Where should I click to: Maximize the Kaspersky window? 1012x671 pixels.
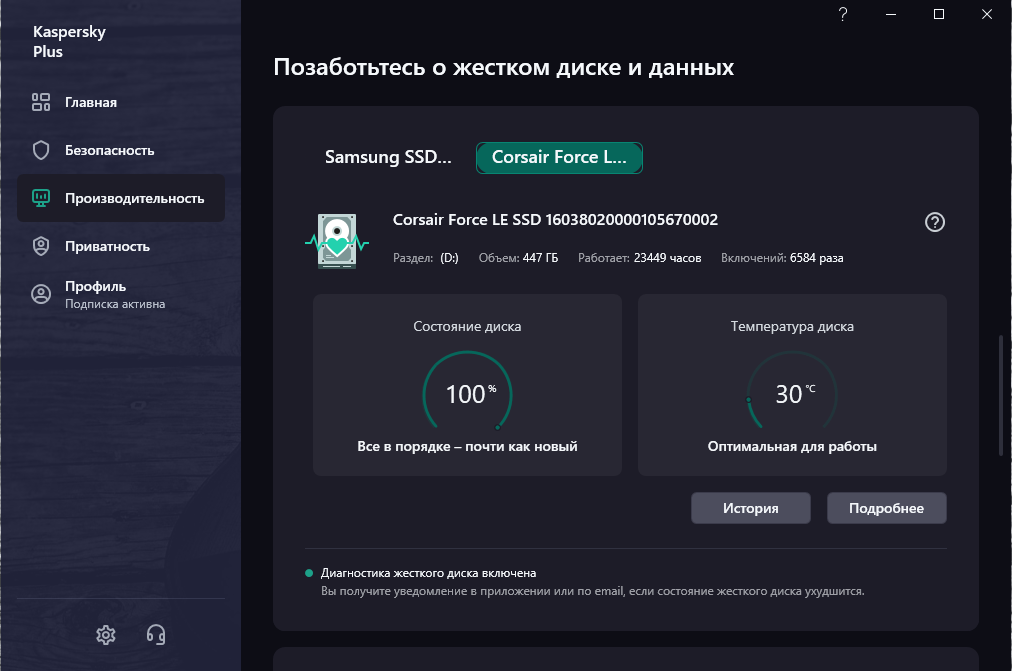(x=938, y=14)
